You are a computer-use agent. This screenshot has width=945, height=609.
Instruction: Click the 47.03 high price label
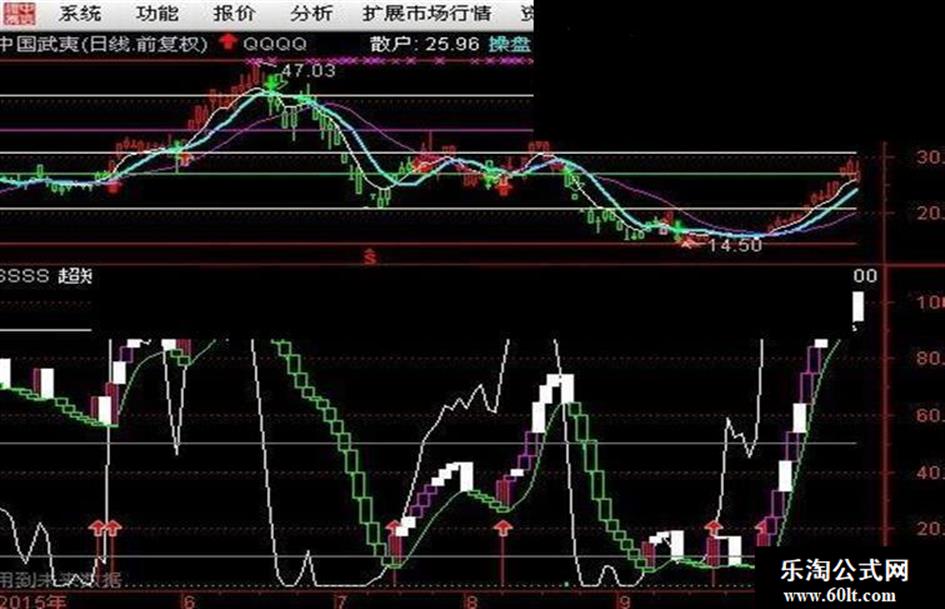[309, 71]
